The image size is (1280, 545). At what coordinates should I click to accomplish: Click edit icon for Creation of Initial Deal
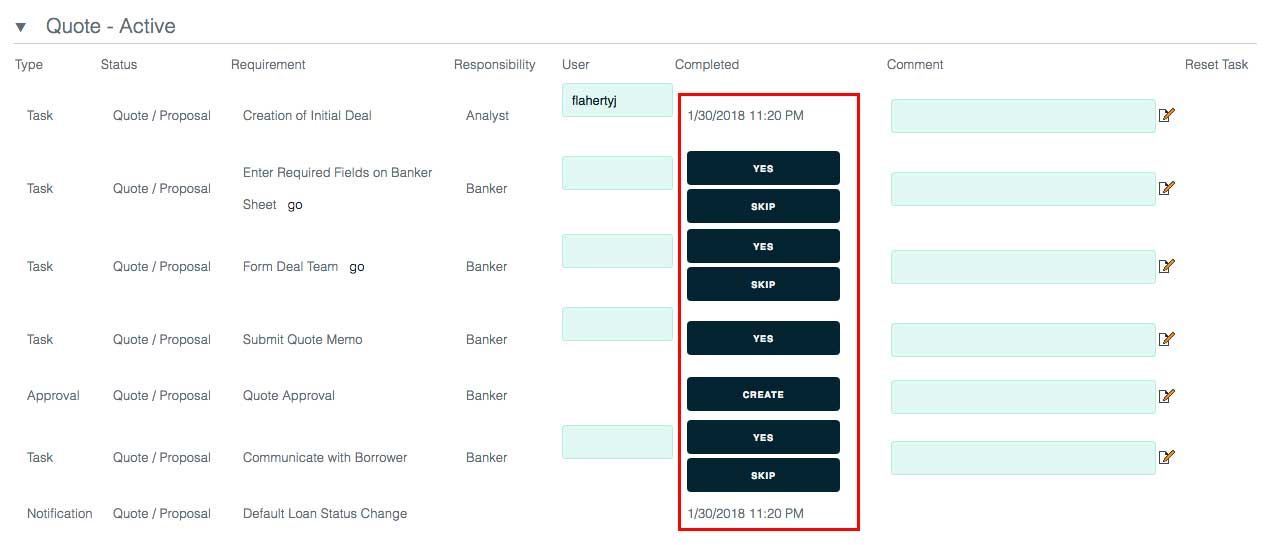(x=1166, y=115)
